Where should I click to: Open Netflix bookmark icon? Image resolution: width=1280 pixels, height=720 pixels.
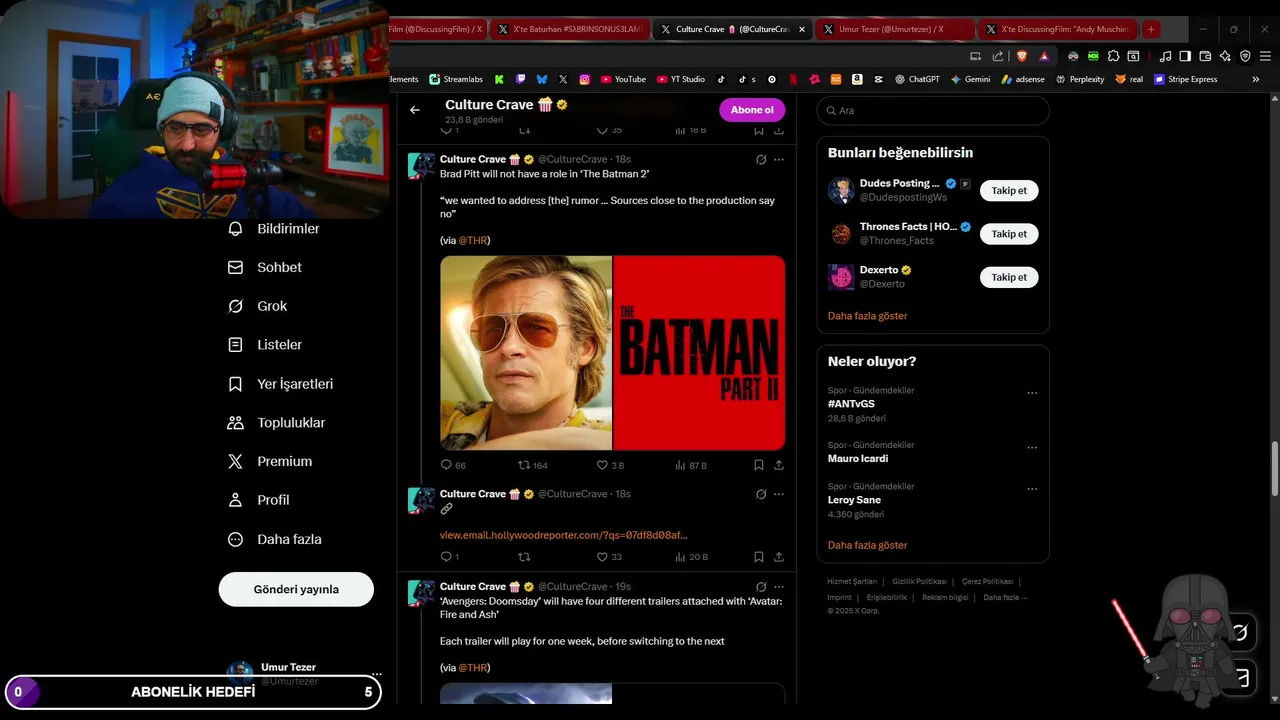pyautogui.click(x=793, y=79)
